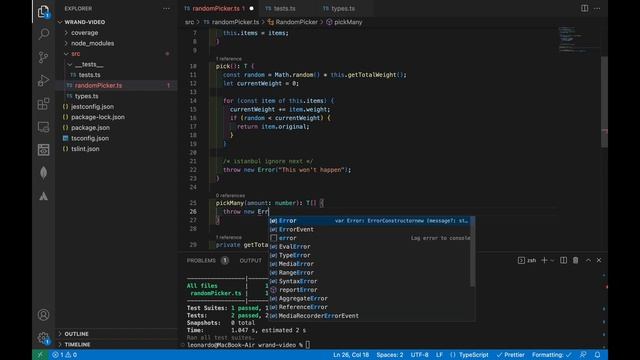Image resolution: width=640 pixels, height=360 pixels.
Task: Open editor more actions ellipsis
Action: pos(597,8)
